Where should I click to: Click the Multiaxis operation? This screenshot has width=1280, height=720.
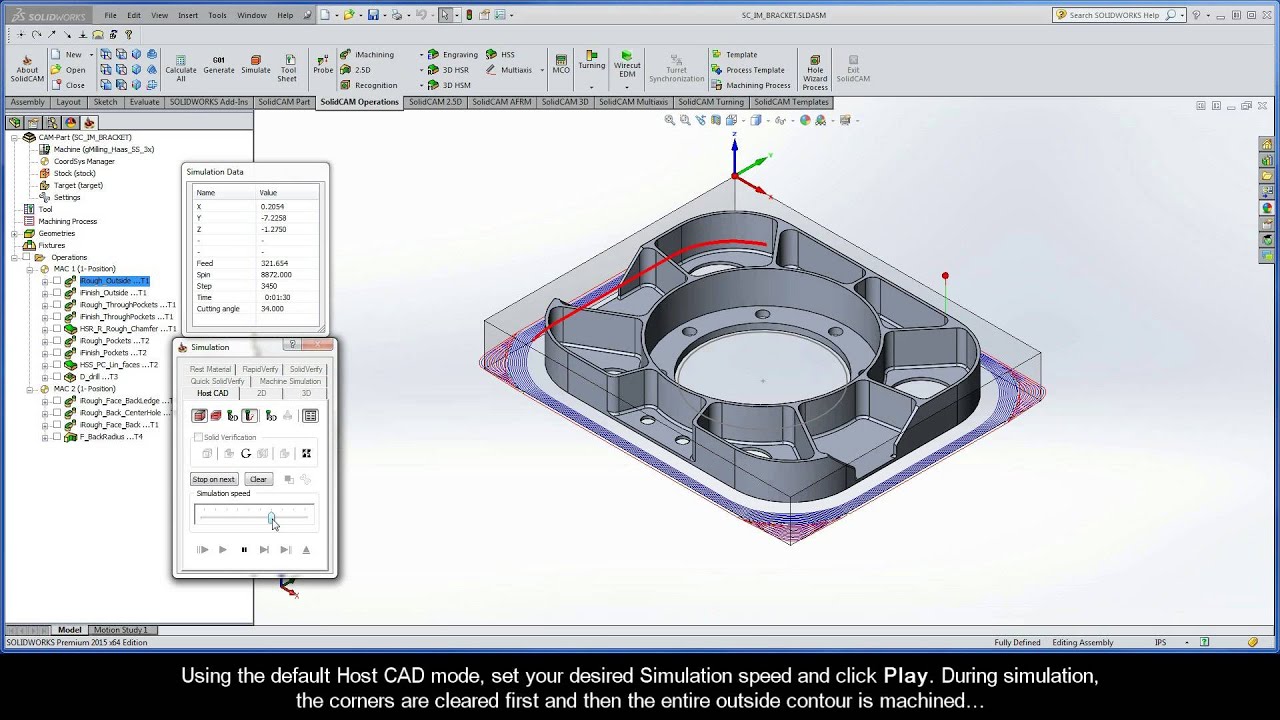click(x=510, y=70)
